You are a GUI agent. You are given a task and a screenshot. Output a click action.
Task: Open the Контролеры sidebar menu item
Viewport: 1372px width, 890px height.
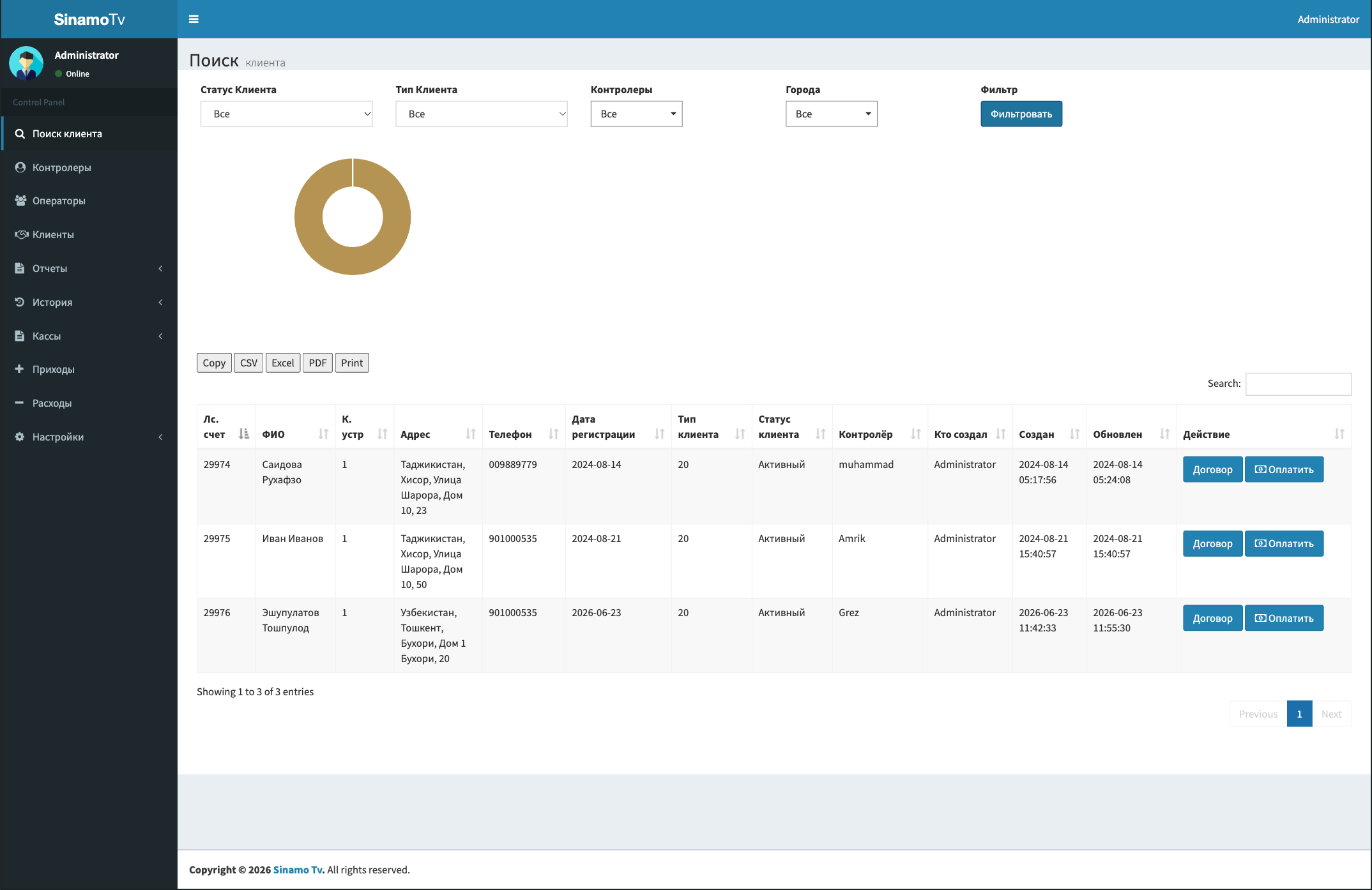(89, 167)
